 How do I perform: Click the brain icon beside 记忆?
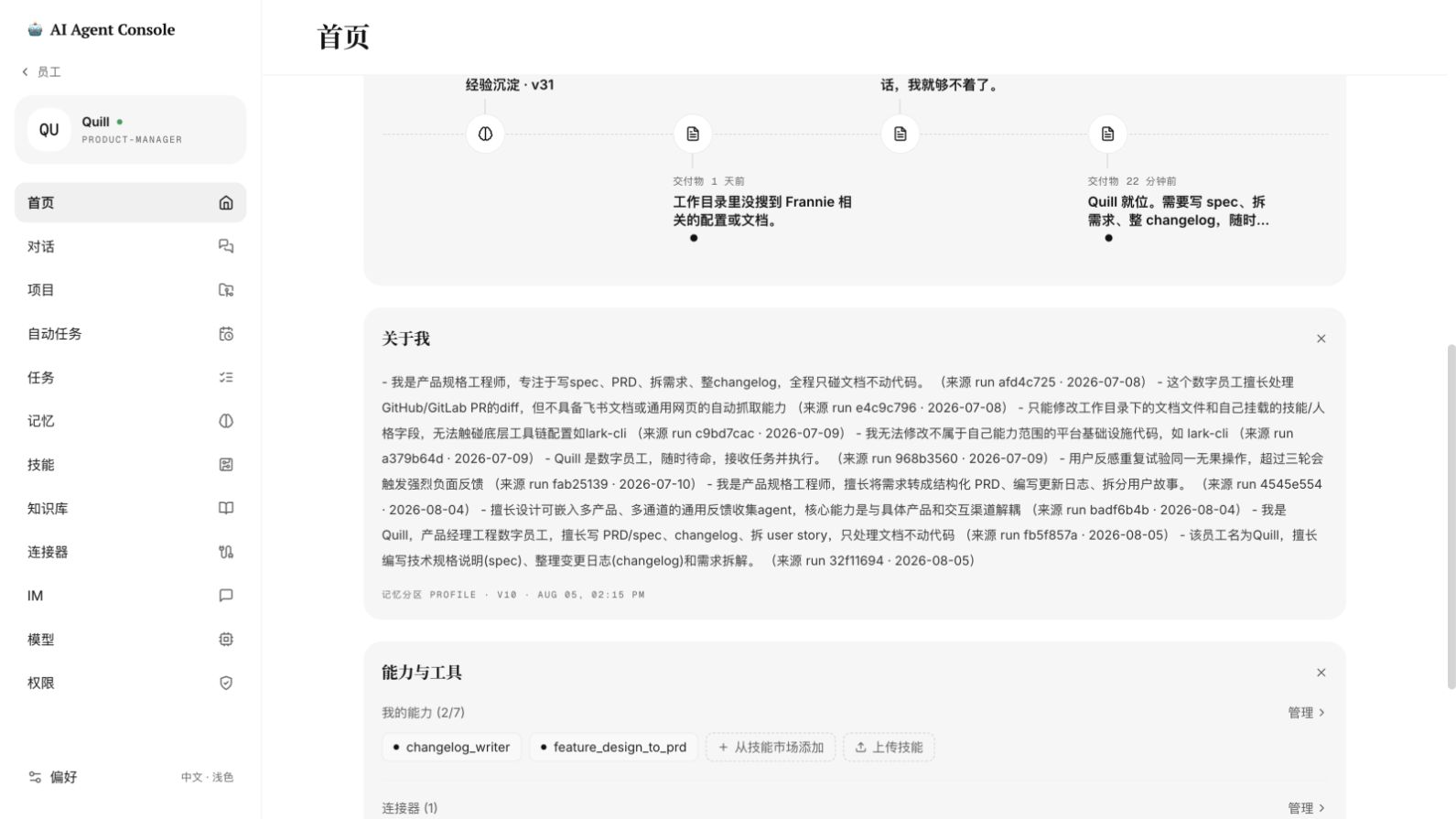(x=226, y=421)
